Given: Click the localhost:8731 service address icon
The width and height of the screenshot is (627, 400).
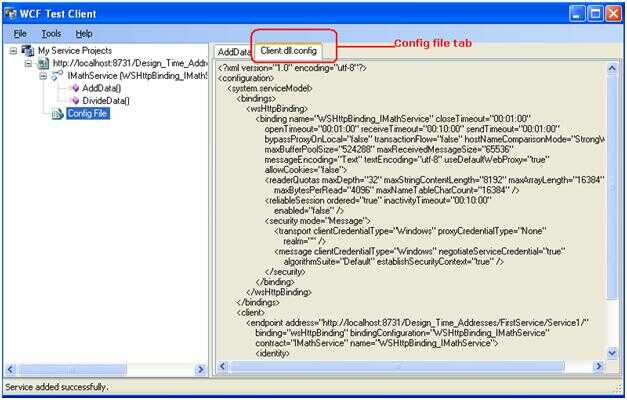Looking at the screenshot, I should 43,64.
